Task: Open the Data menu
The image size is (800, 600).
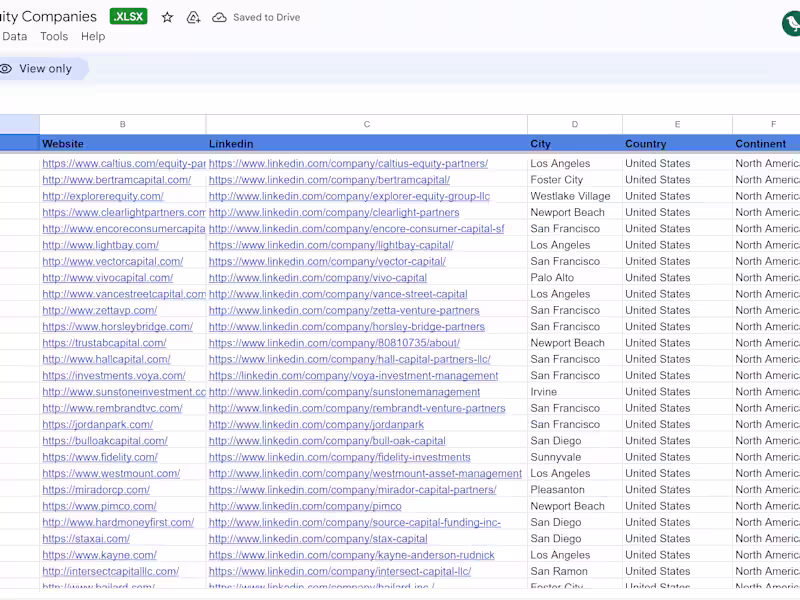Action: [x=14, y=36]
